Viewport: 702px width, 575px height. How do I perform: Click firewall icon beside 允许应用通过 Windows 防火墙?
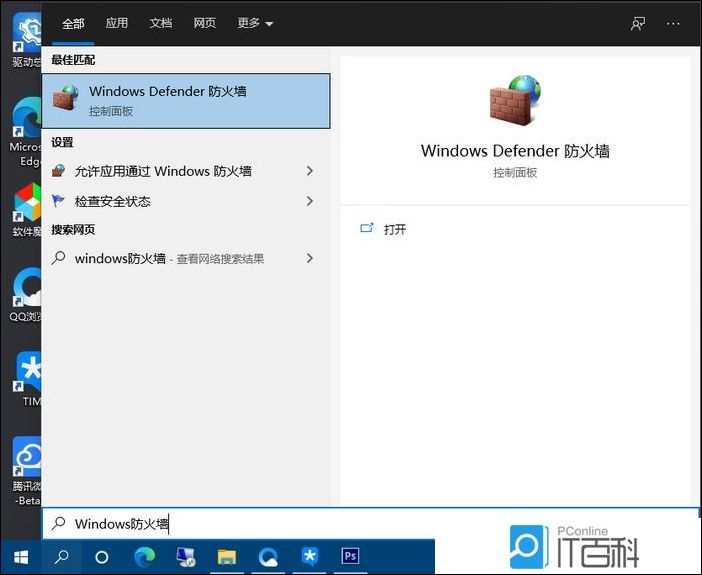(58, 171)
